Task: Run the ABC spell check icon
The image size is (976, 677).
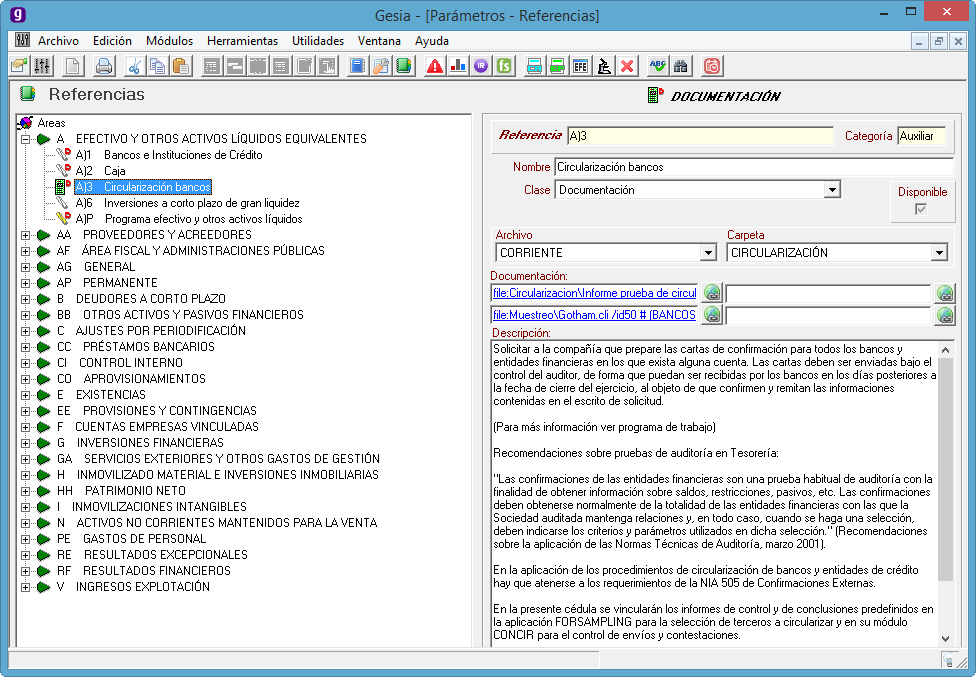Action: 657,66
